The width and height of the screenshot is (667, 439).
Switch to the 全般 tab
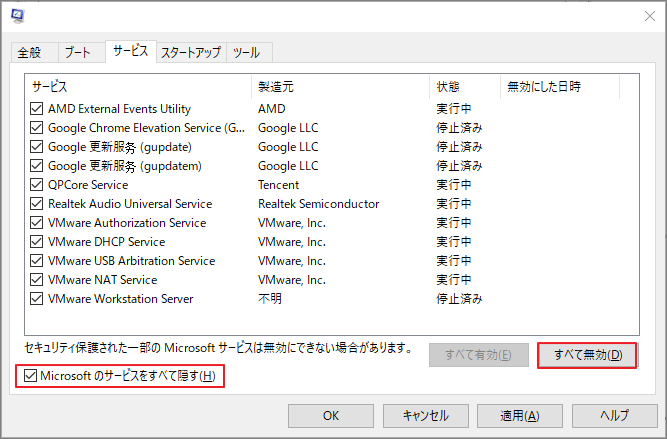pyautogui.click(x=31, y=52)
